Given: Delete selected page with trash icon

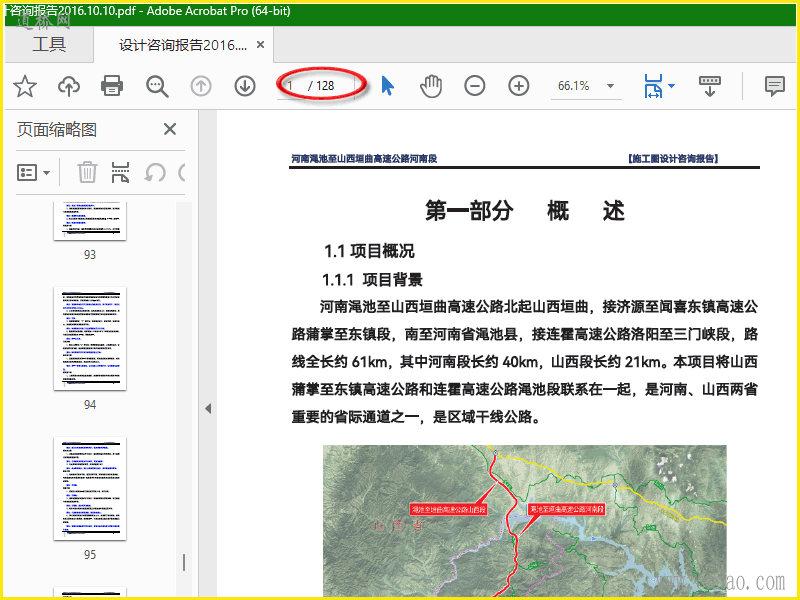Looking at the screenshot, I should [87, 172].
